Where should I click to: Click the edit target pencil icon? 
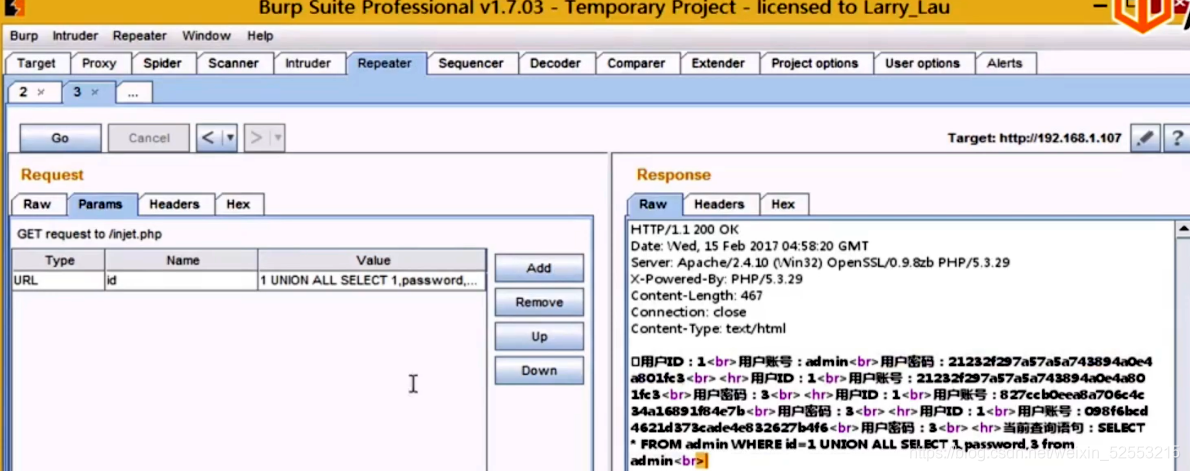point(1145,138)
